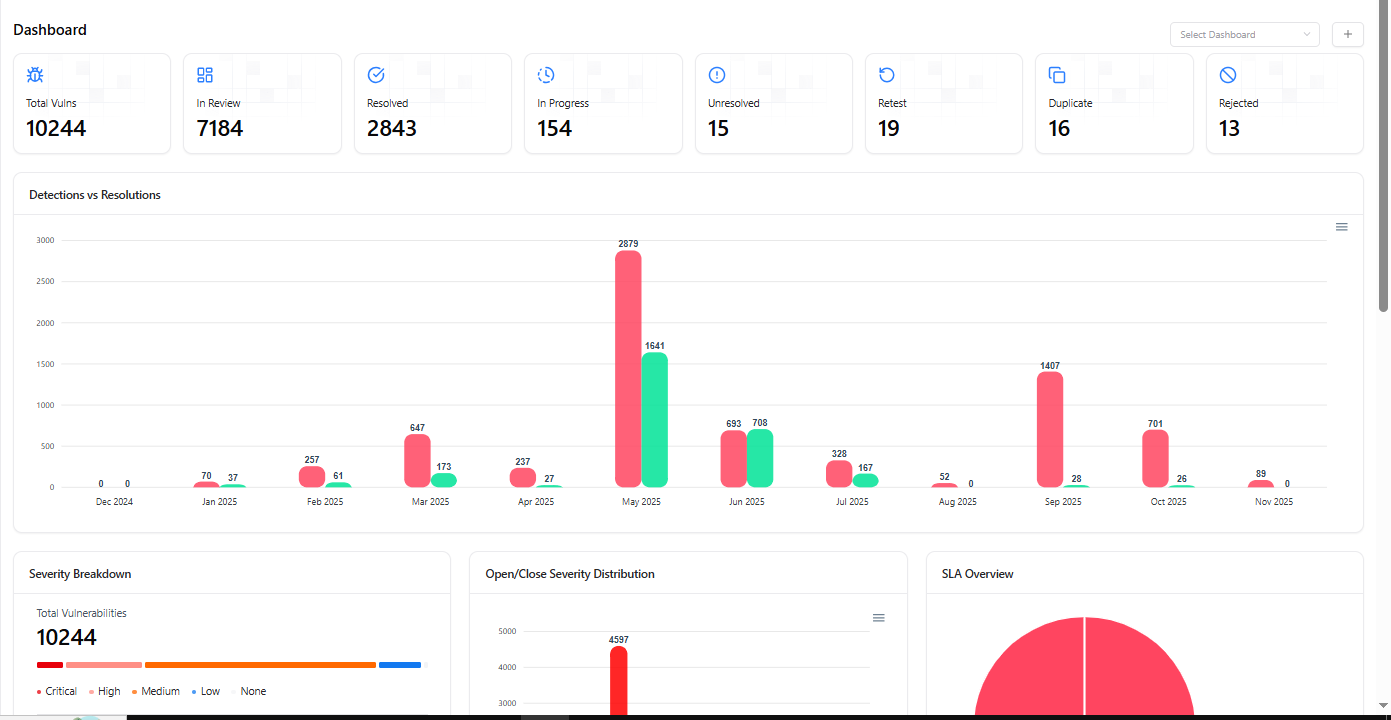The width and height of the screenshot is (1391, 720).
Task: Click the orange Medium severity bar segment
Action: [260, 665]
